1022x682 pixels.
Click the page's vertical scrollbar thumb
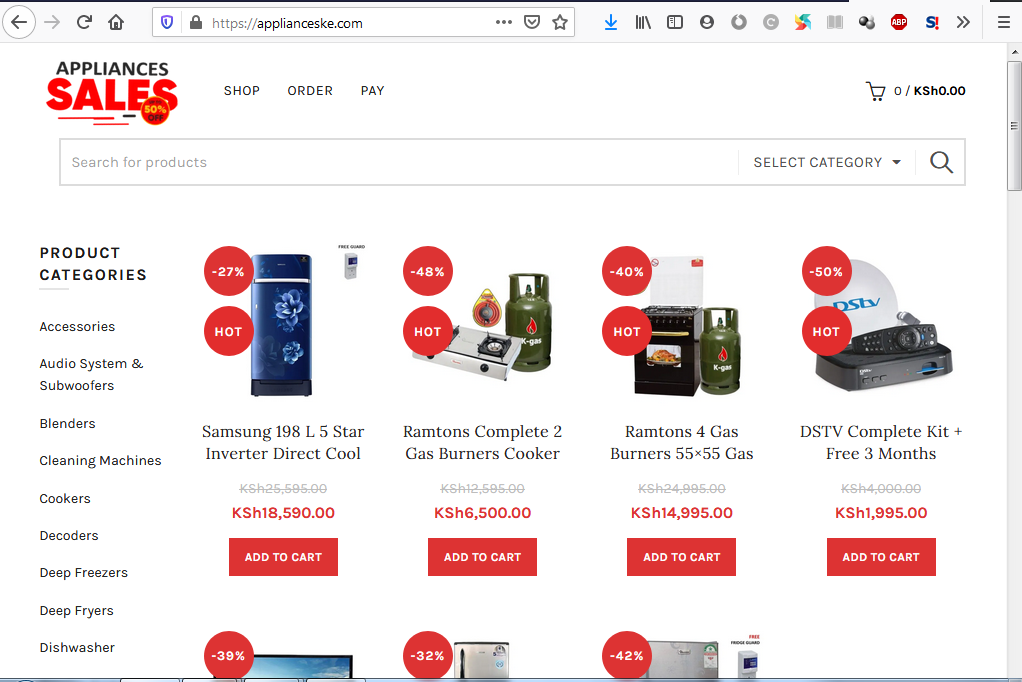pos(1014,125)
